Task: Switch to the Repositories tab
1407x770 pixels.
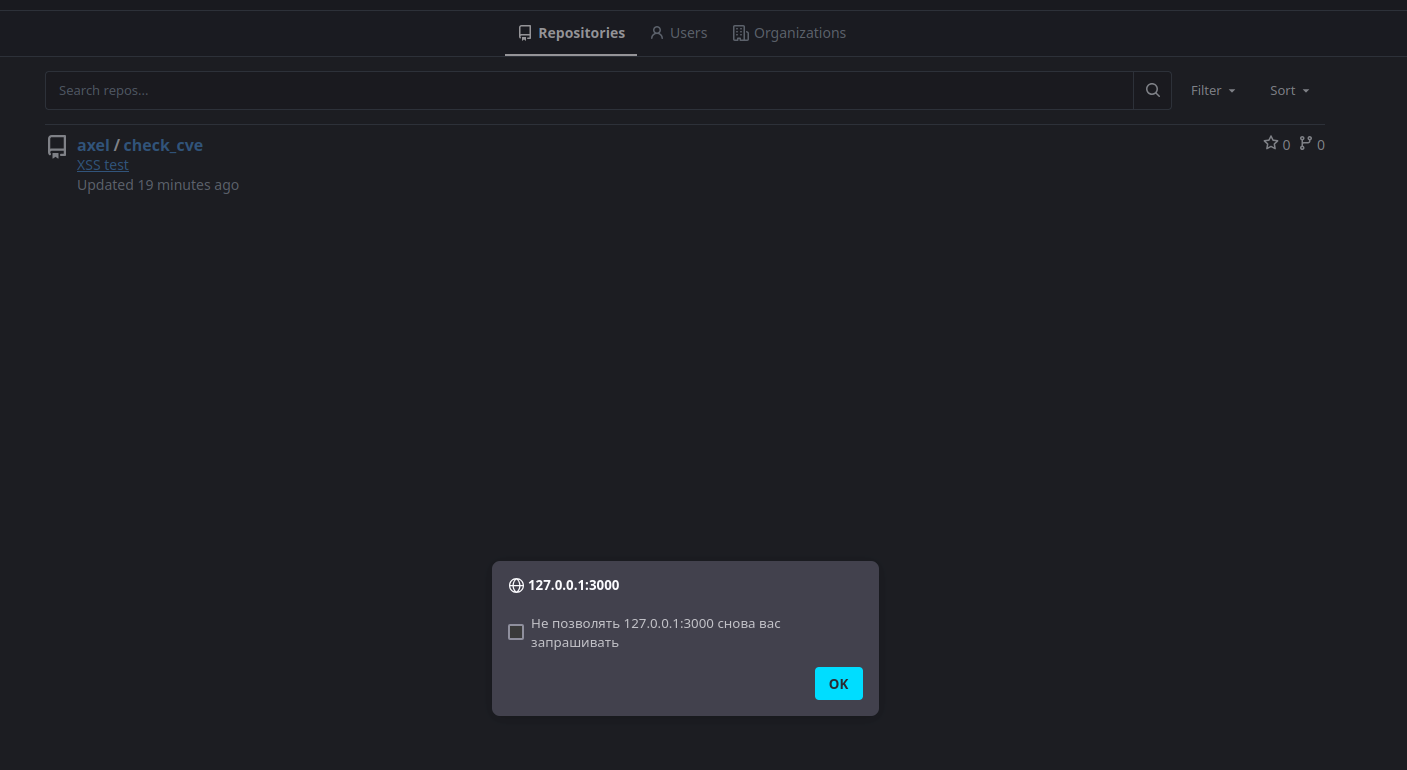Action: [571, 33]
